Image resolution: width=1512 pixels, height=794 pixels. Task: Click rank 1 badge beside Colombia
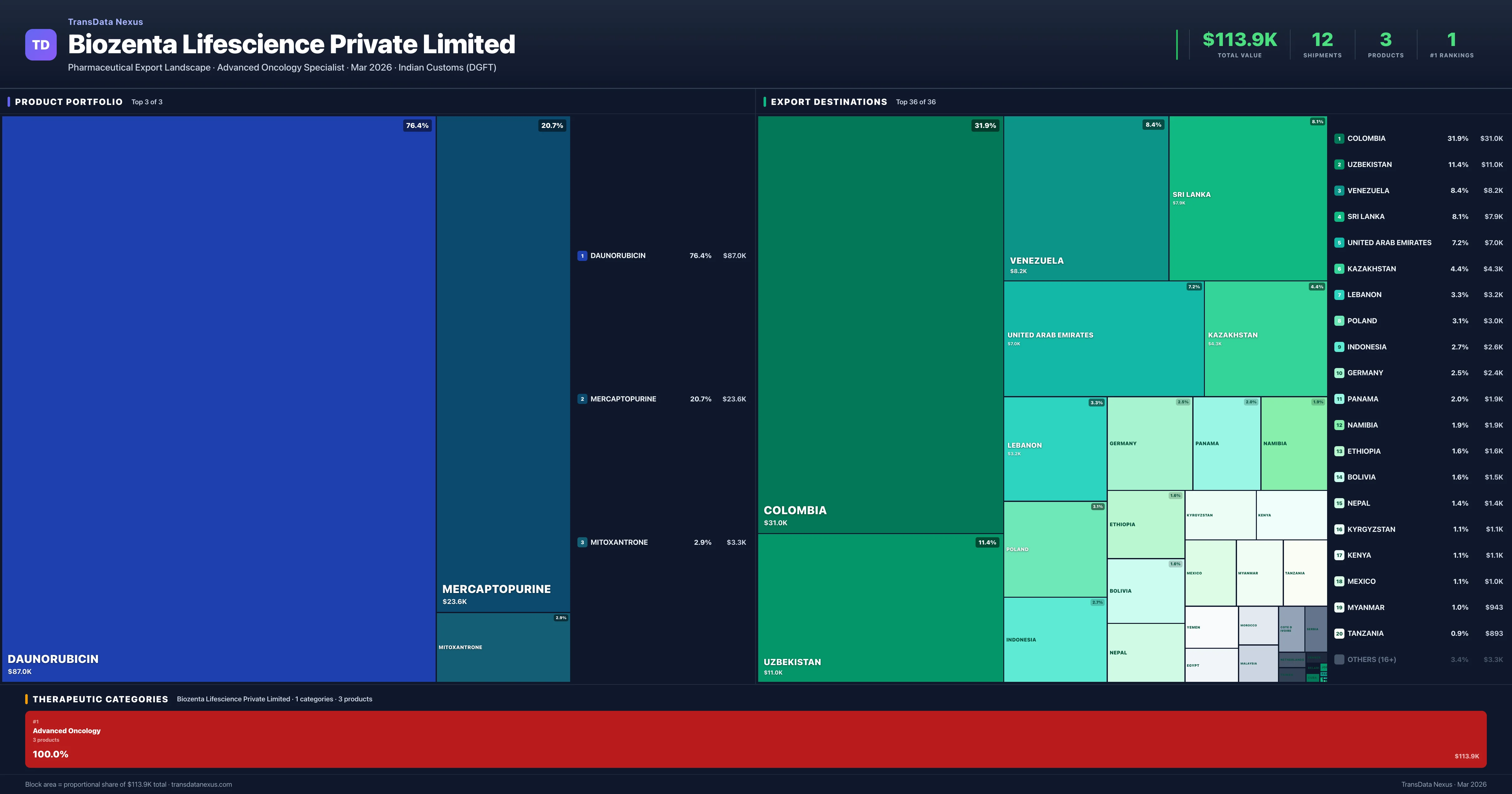[1339, 139]
